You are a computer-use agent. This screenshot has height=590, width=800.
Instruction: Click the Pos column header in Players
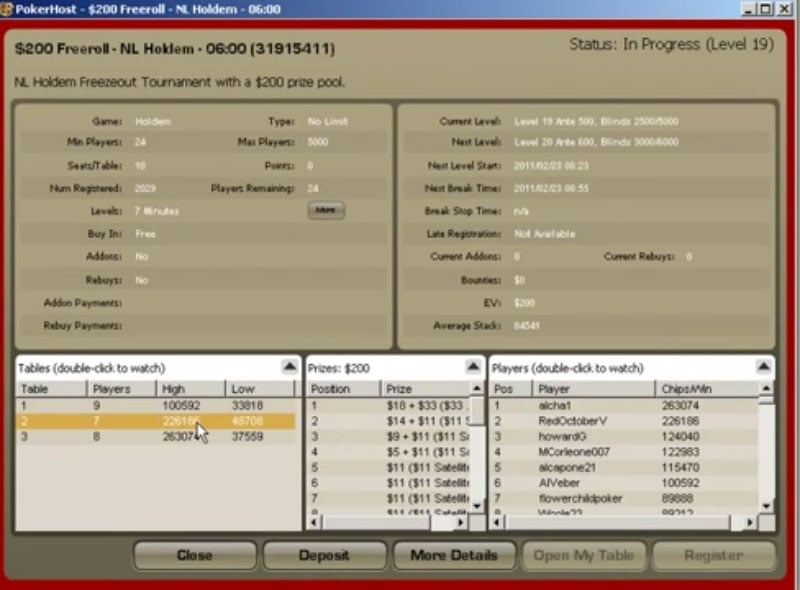coord(511,389)
